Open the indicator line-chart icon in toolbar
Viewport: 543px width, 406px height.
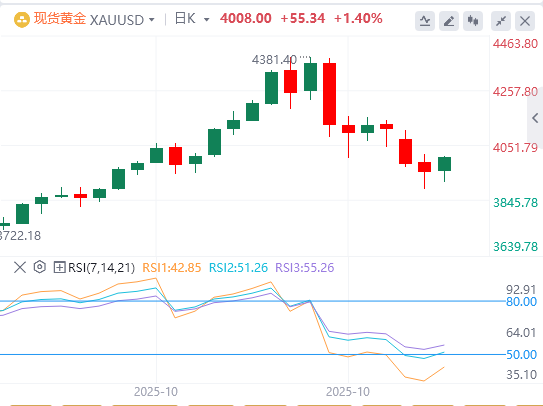425,21
